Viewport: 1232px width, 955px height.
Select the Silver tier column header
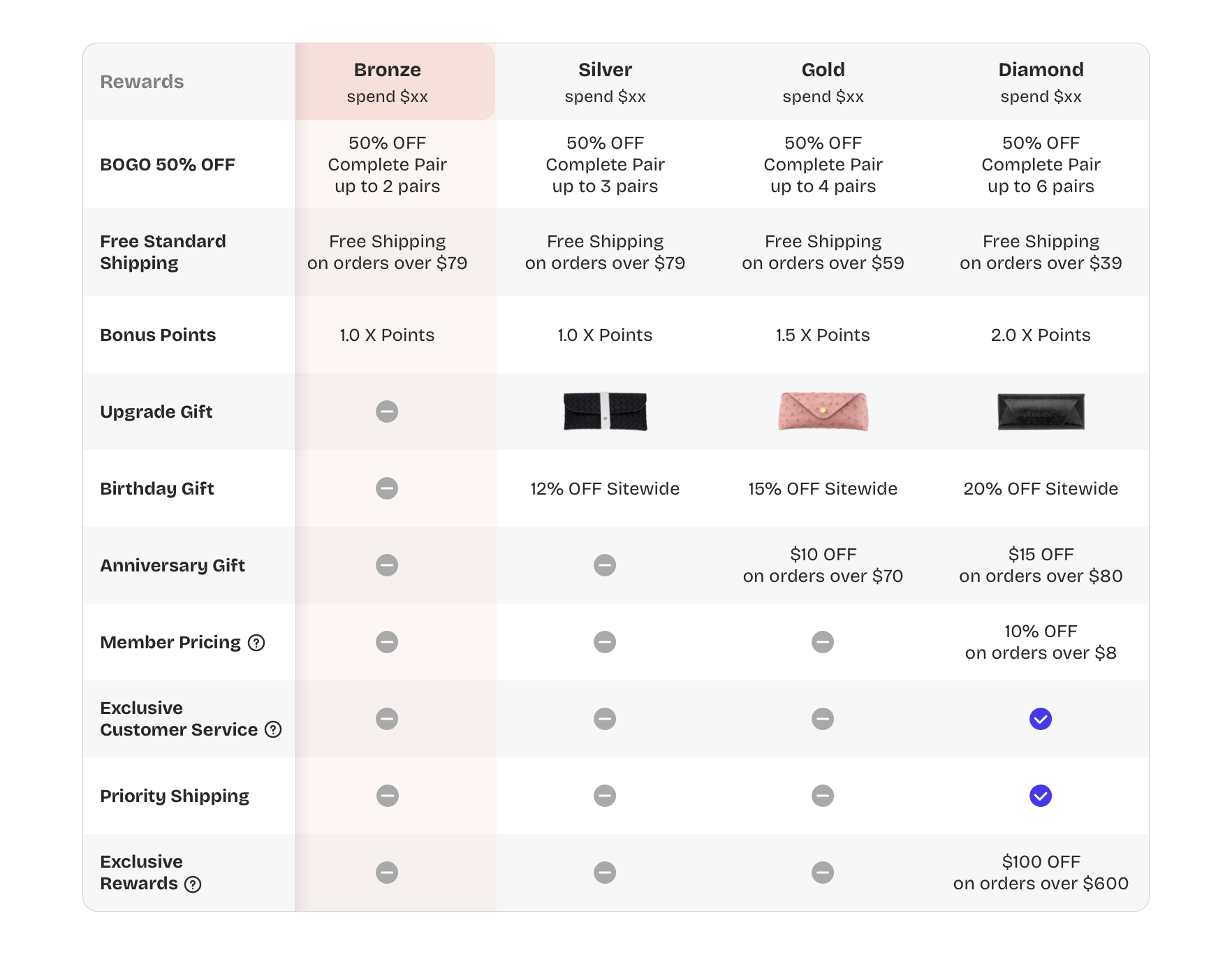coord(605,82)
